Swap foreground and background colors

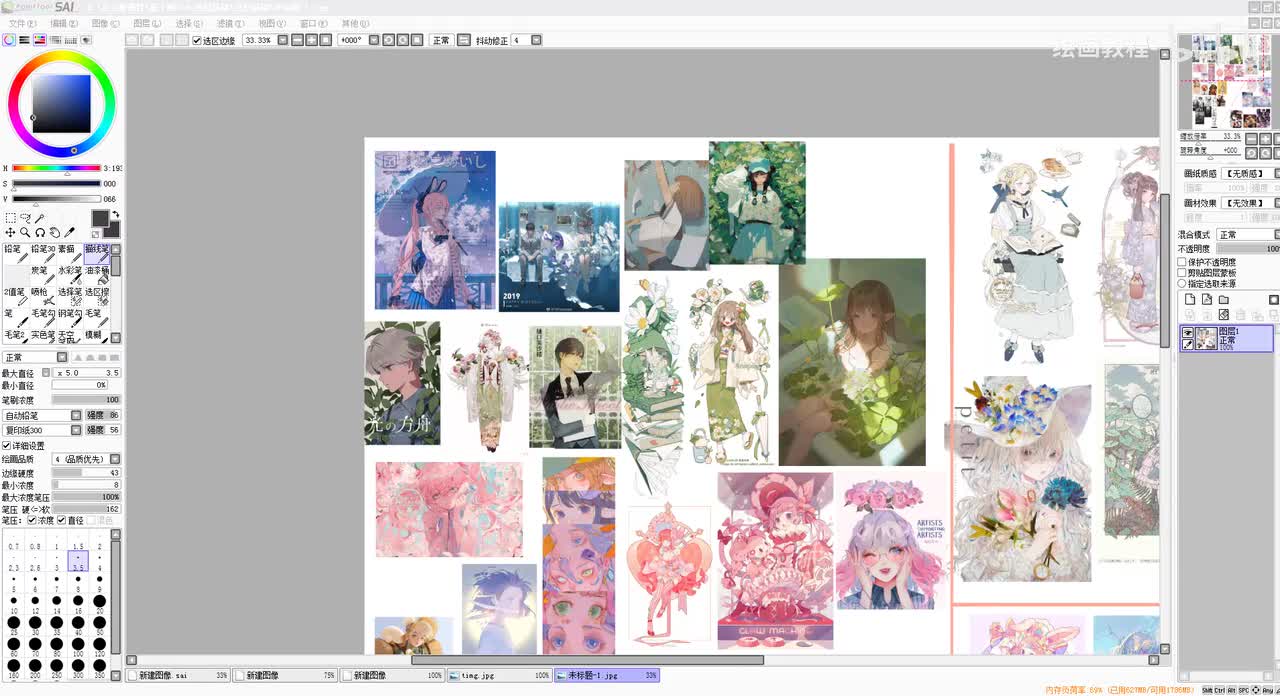(115, 214)
